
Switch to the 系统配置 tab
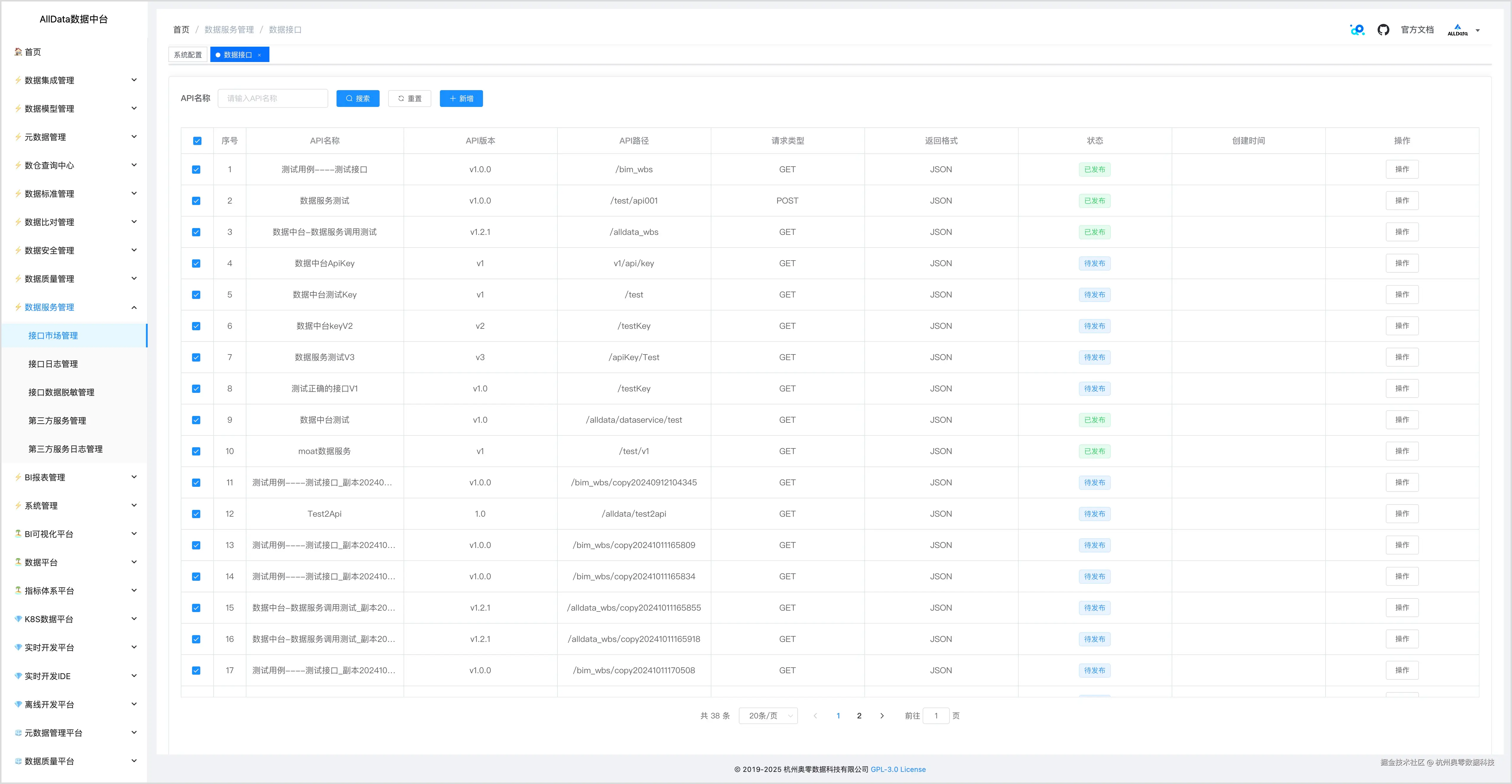(x=188, y=55)
